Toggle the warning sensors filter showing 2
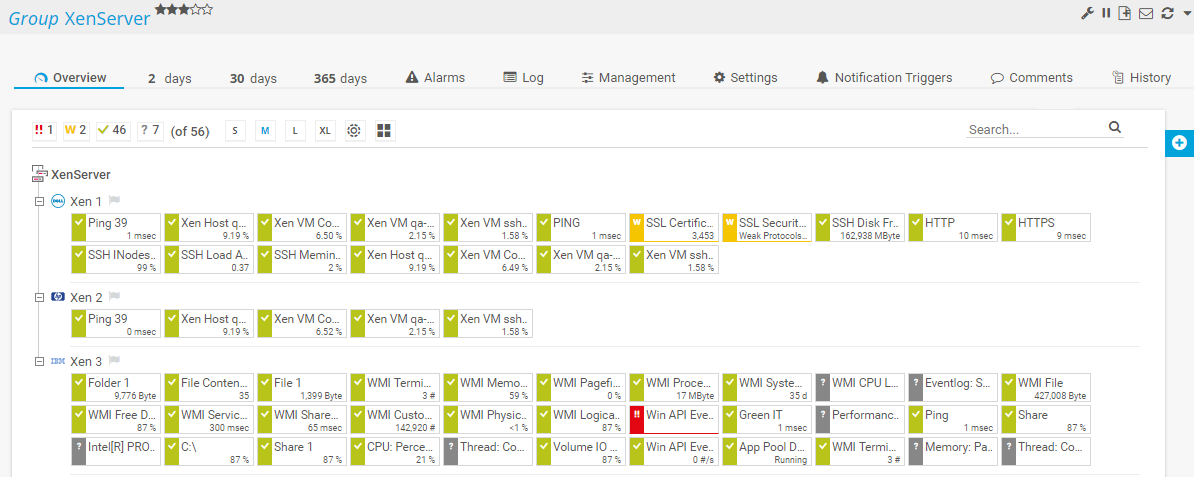This screenshot has height=477, width=1194. click(76, 130)
